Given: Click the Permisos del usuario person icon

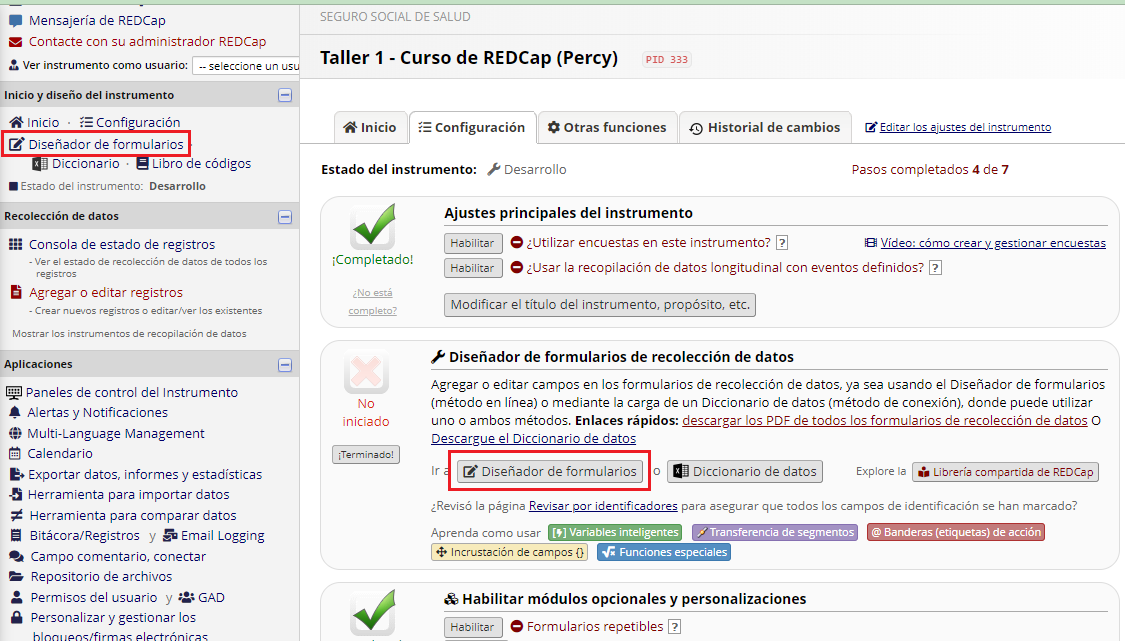Looking at the screenshot, I should 16,597.
